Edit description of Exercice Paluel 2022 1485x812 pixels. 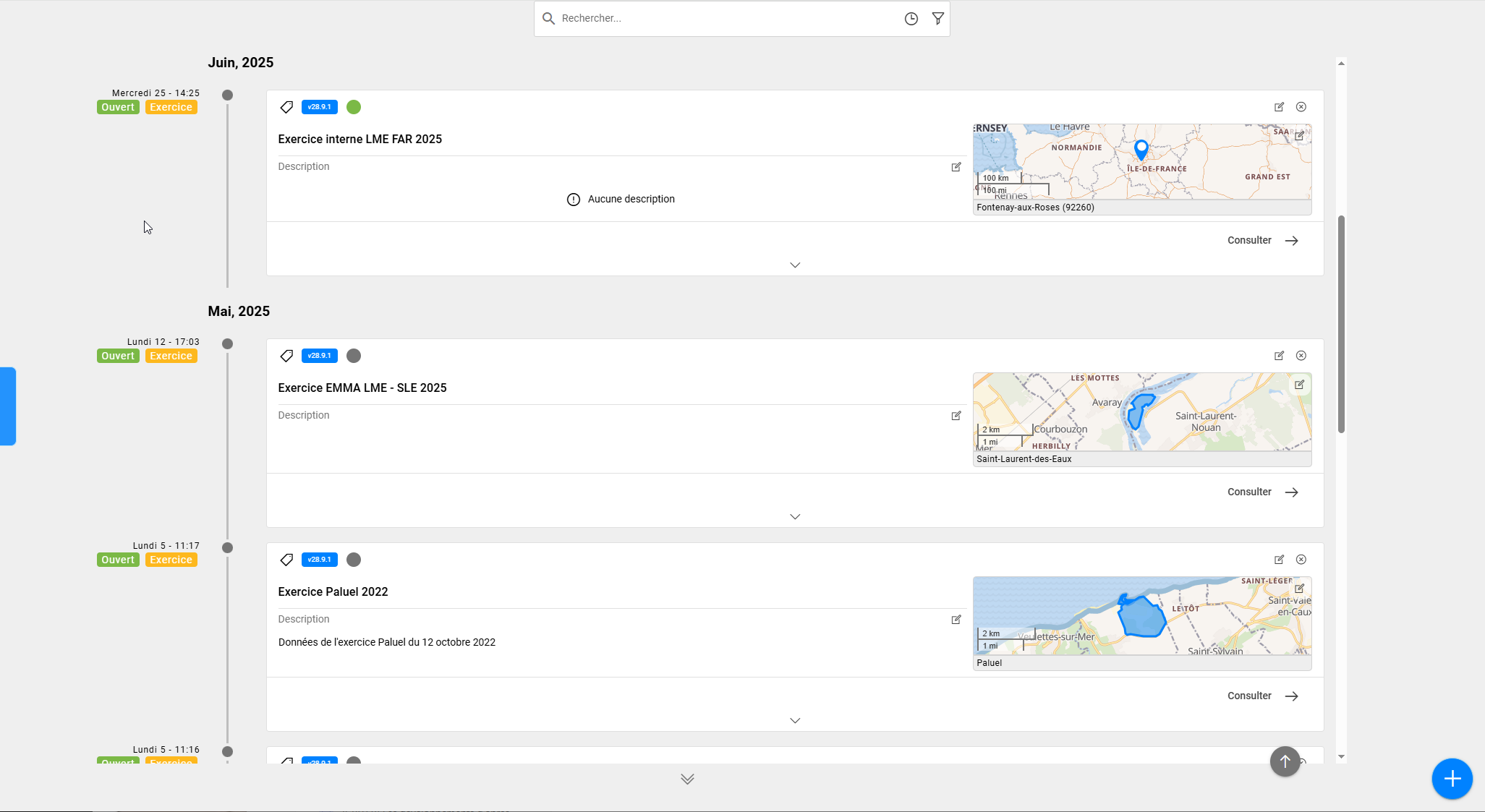coord(956,620)
